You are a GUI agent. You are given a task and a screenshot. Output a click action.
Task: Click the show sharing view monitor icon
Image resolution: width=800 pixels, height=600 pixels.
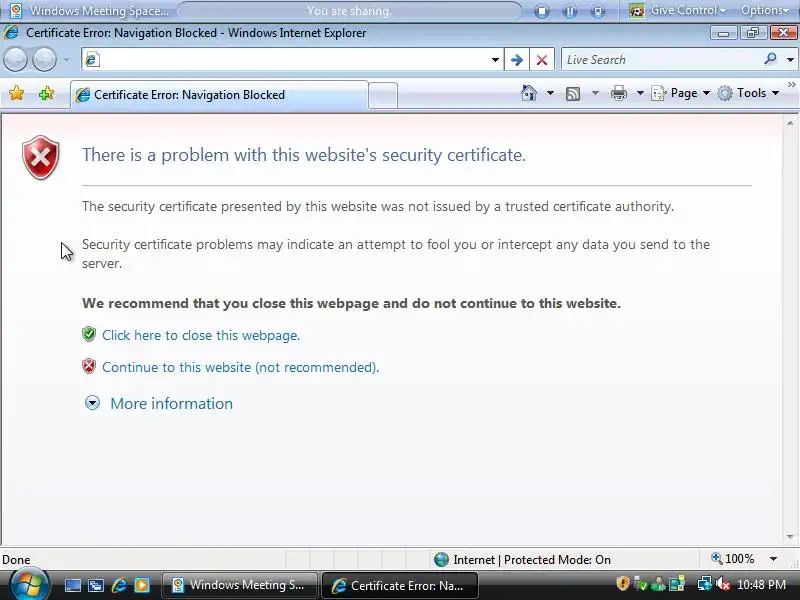(597, 11)
